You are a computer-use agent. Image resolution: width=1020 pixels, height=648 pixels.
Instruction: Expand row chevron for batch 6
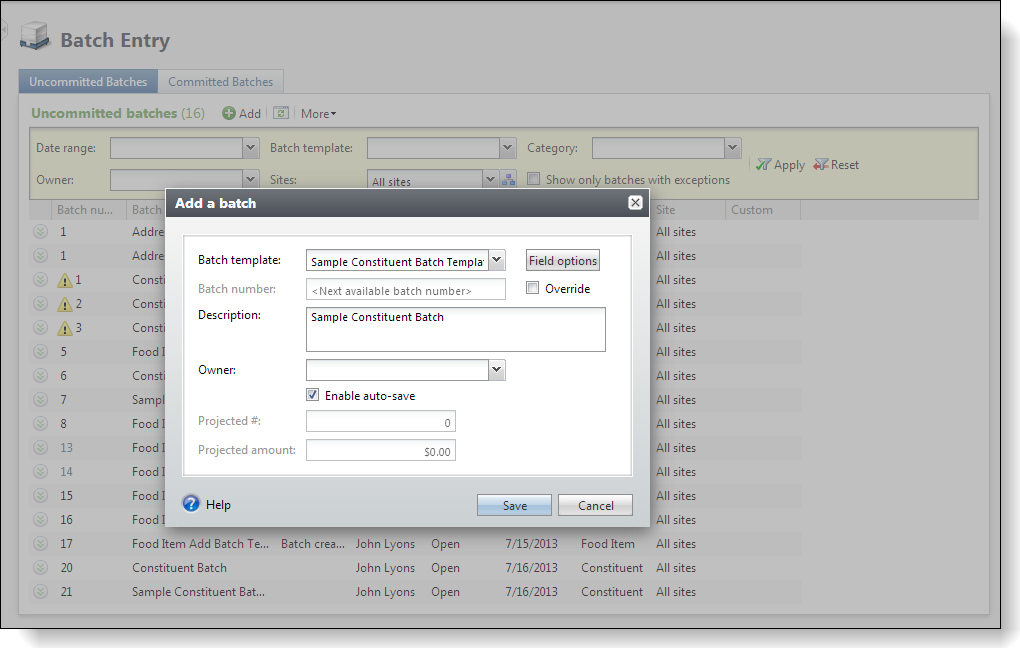coord(40,376)
